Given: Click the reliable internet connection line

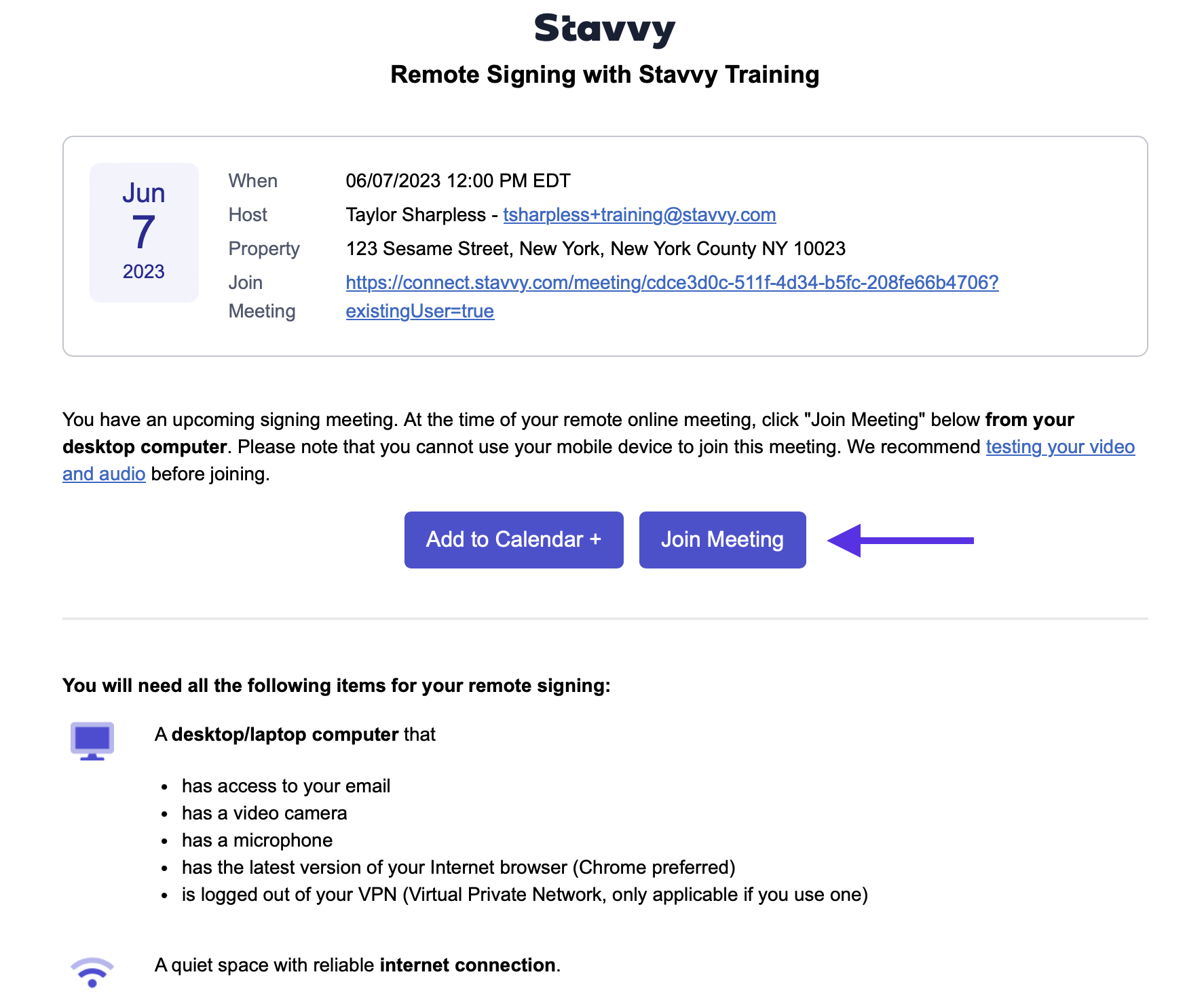Looking at the screenshot, I should 358,965.
